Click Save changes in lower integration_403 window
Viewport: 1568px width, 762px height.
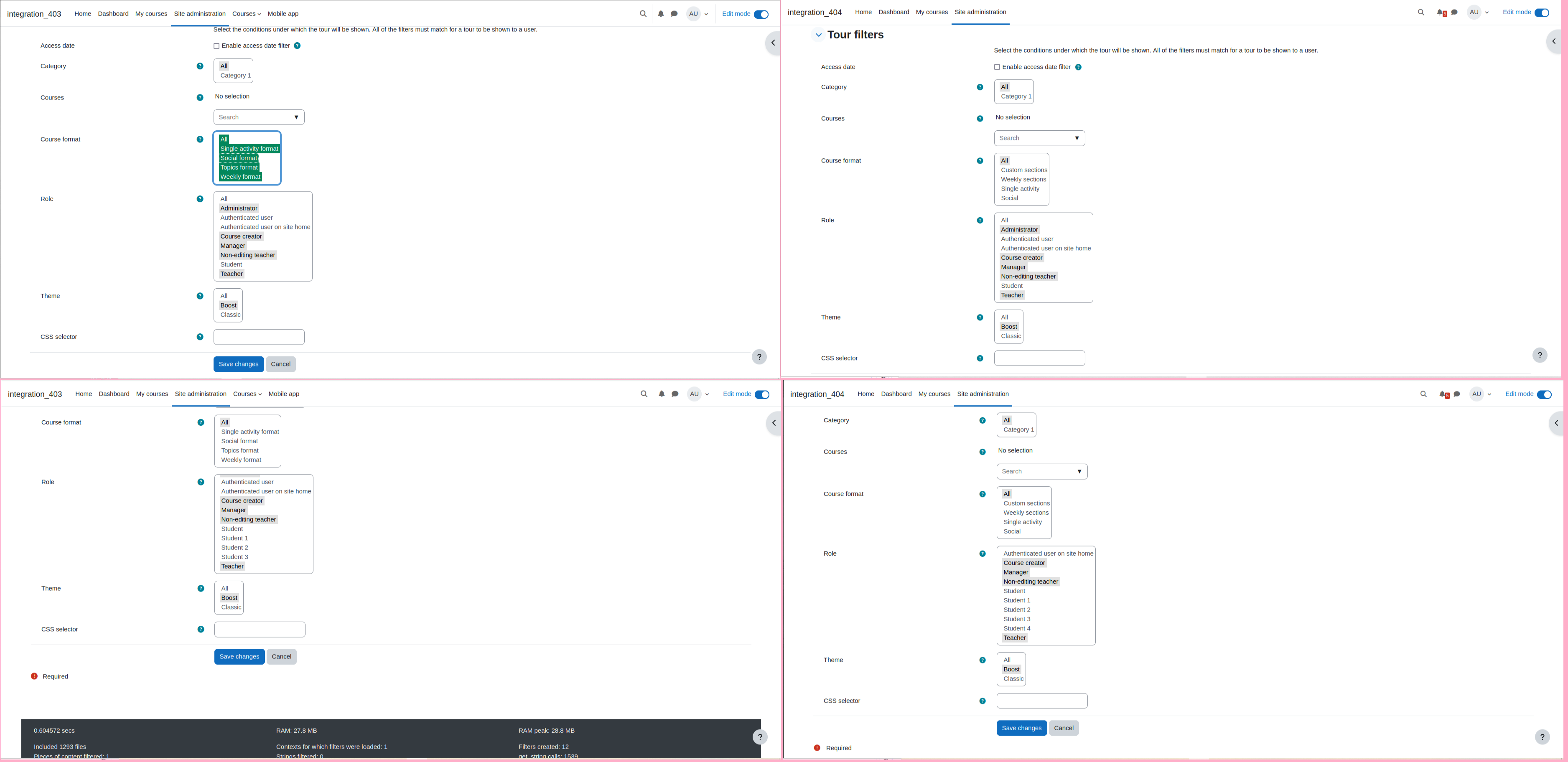pyautogui.click(x=239, y=657)
